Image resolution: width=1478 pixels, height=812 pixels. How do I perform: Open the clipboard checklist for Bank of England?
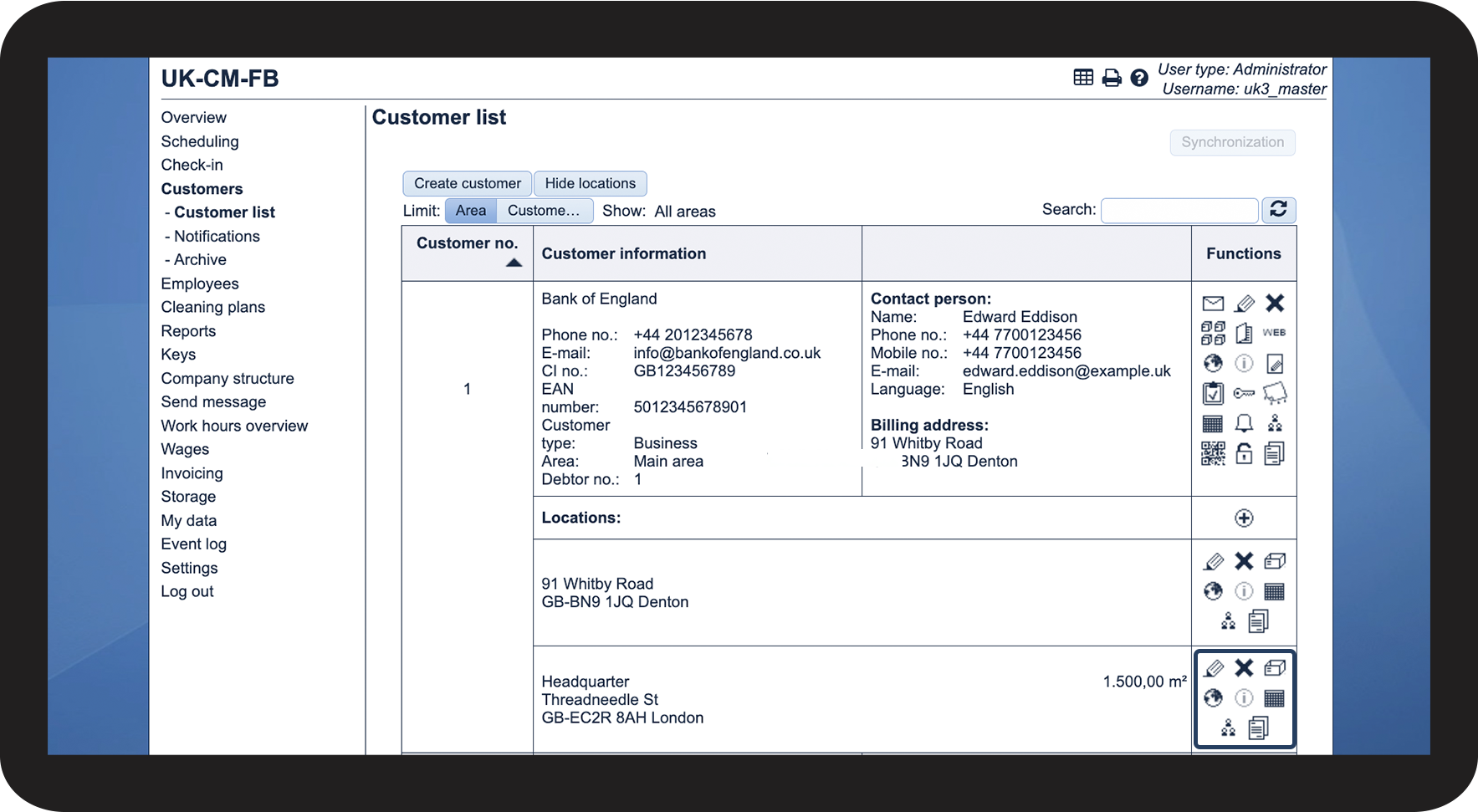pyautogui.click(x=1213, y=393)
